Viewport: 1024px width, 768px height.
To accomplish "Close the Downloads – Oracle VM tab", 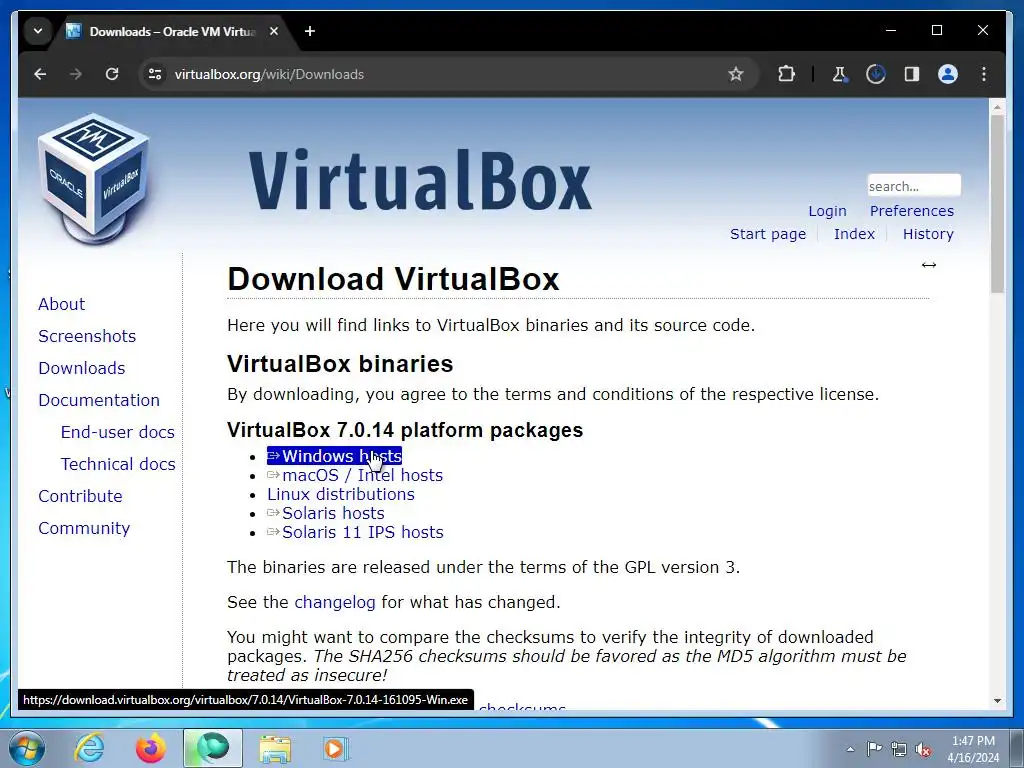I will tap(274, 31).
